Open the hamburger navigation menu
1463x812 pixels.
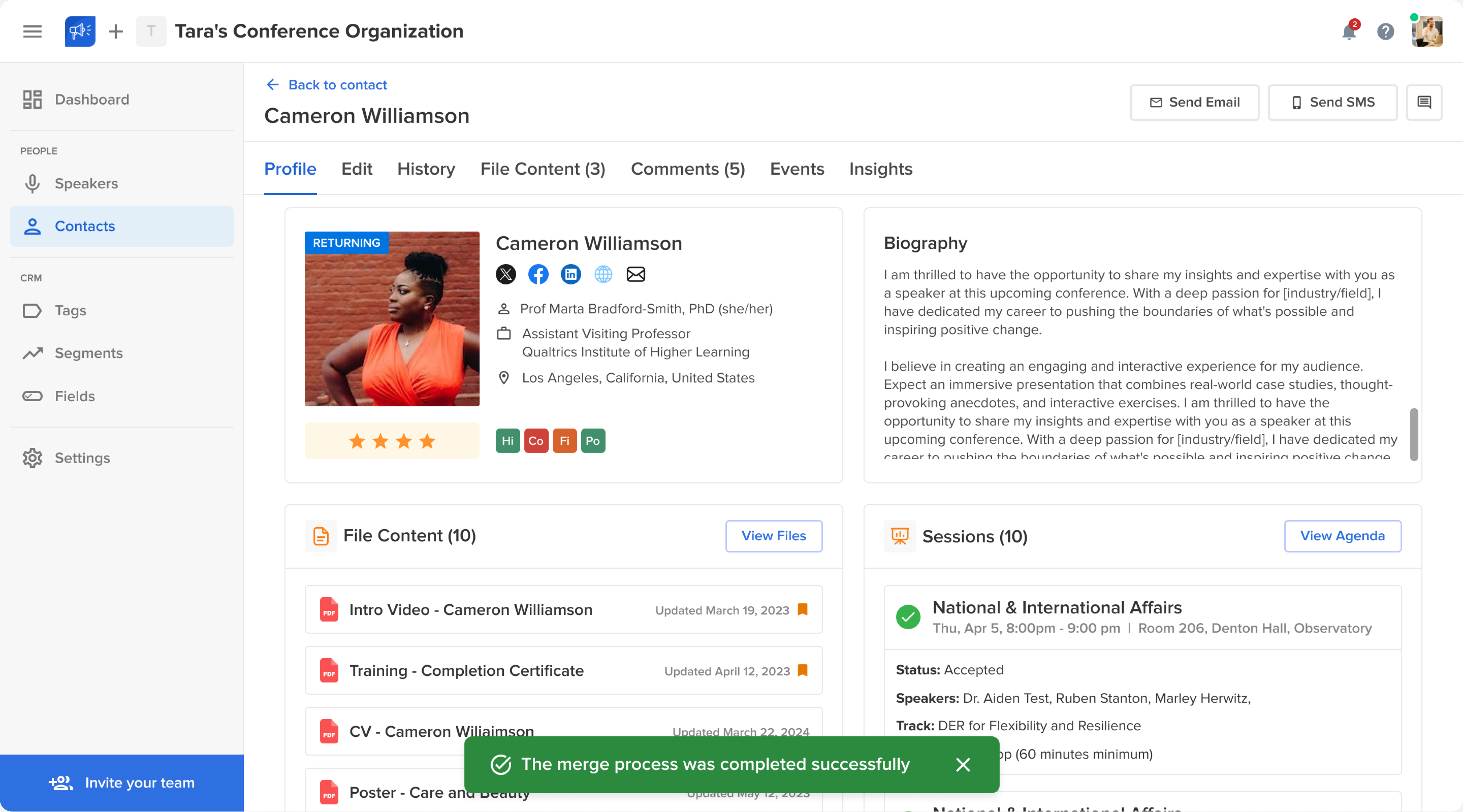click(x=32, y=31)
